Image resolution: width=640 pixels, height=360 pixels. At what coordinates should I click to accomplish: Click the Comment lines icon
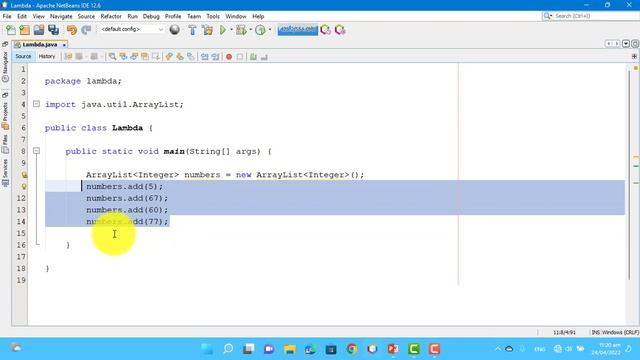(253, 57)
